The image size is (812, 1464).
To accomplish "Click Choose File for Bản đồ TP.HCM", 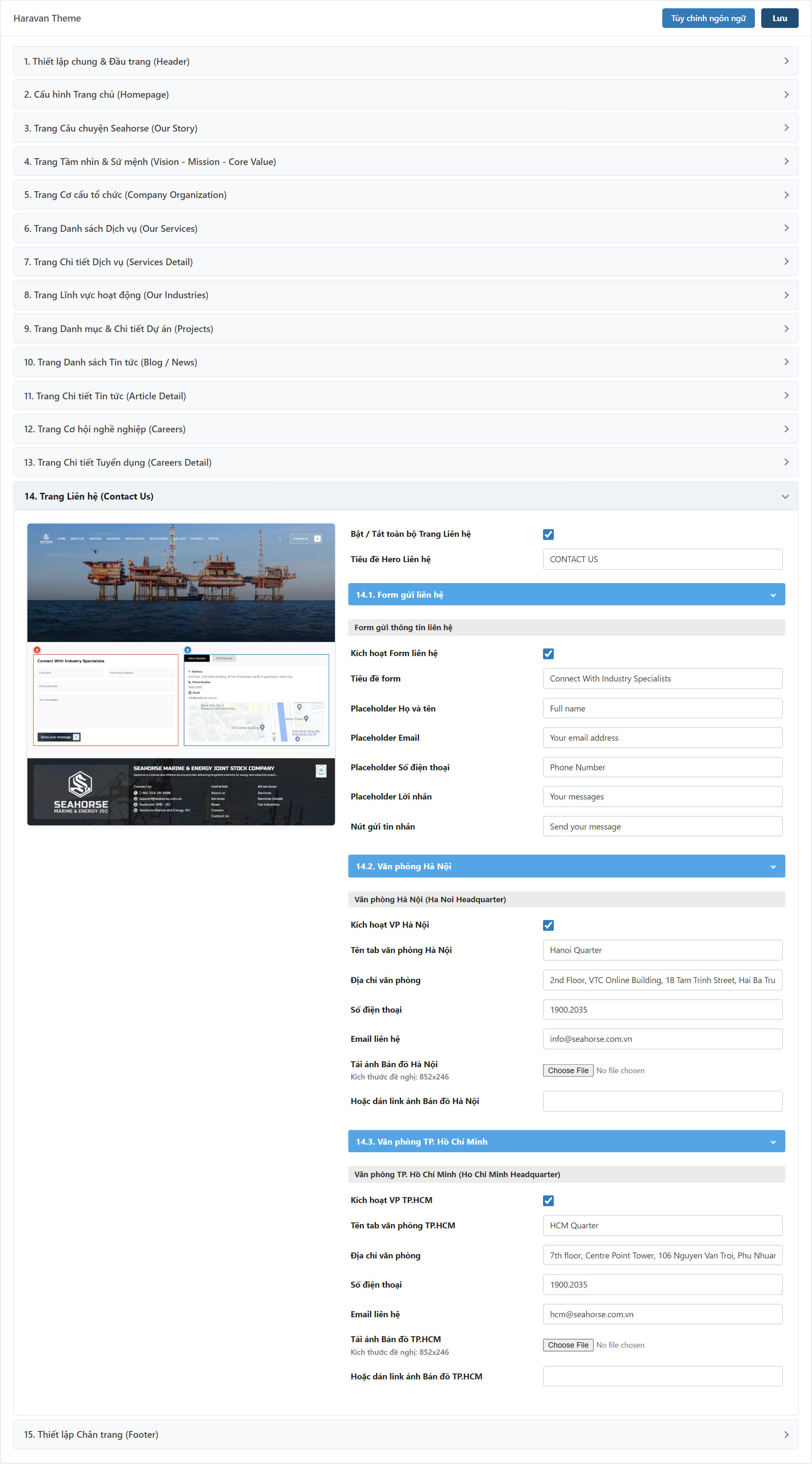I will click(568, 1345).
